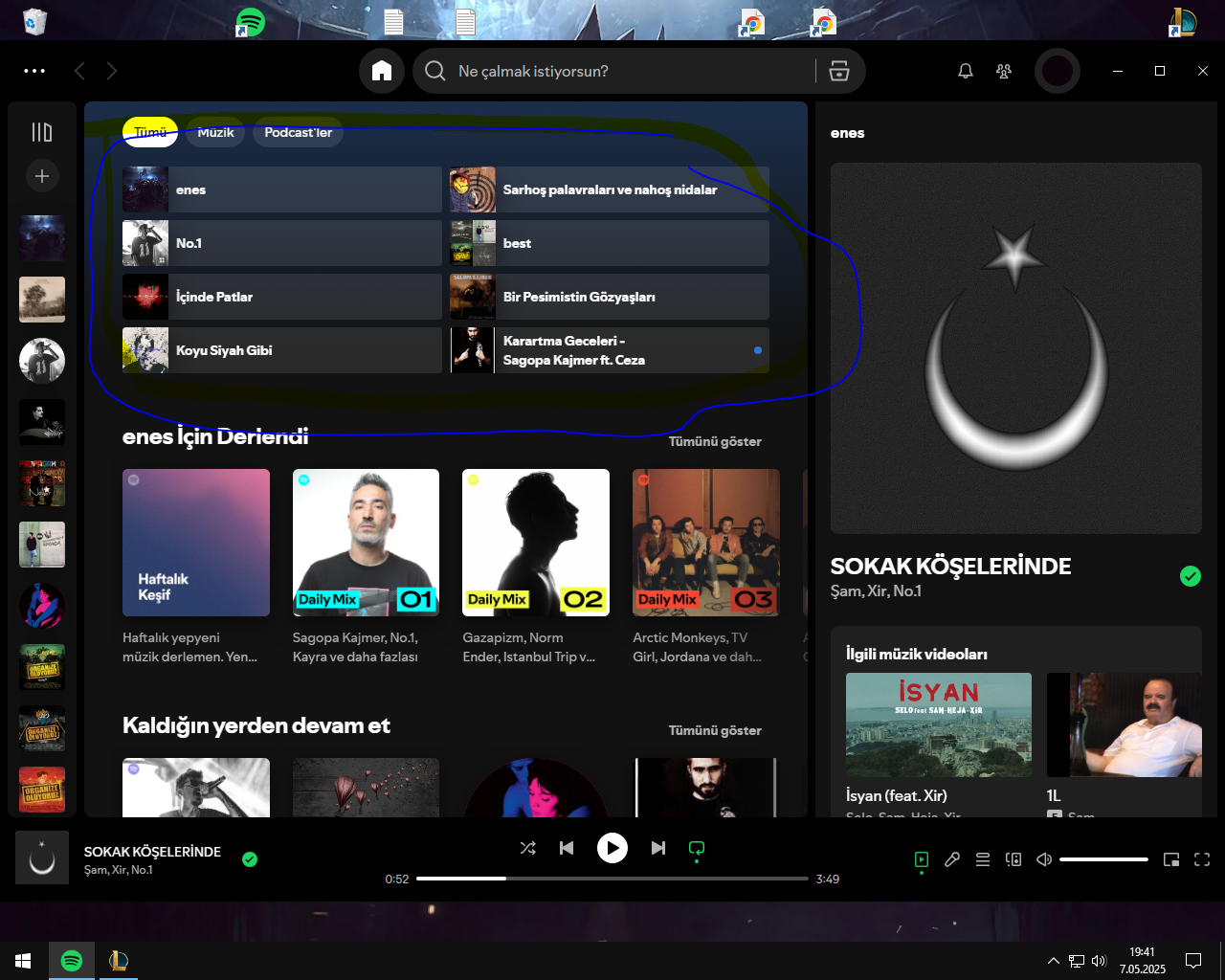
Task: Expand the Your Library sidebar
Action: (42, 132)
